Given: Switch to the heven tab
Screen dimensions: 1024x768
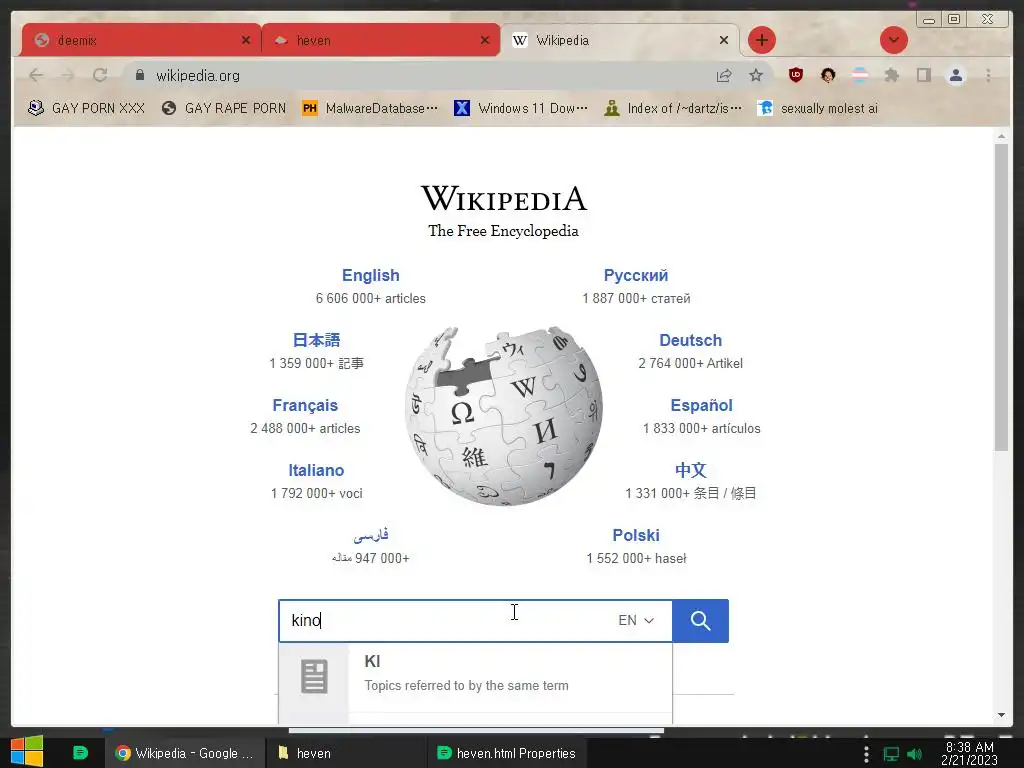Looking at the screenshot, I should point(381,40).
